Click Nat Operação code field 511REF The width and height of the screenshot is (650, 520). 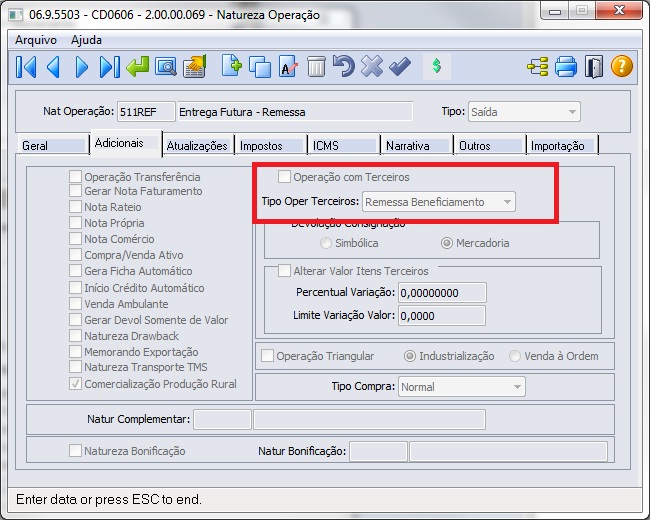coord(146,112)
